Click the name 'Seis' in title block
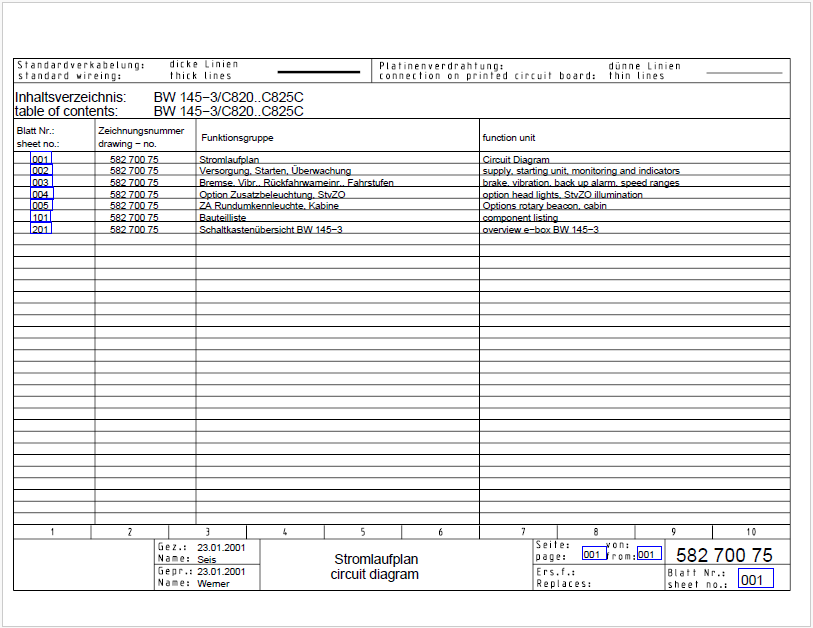This screenshot has width=813, height=628. click(206, 560)
